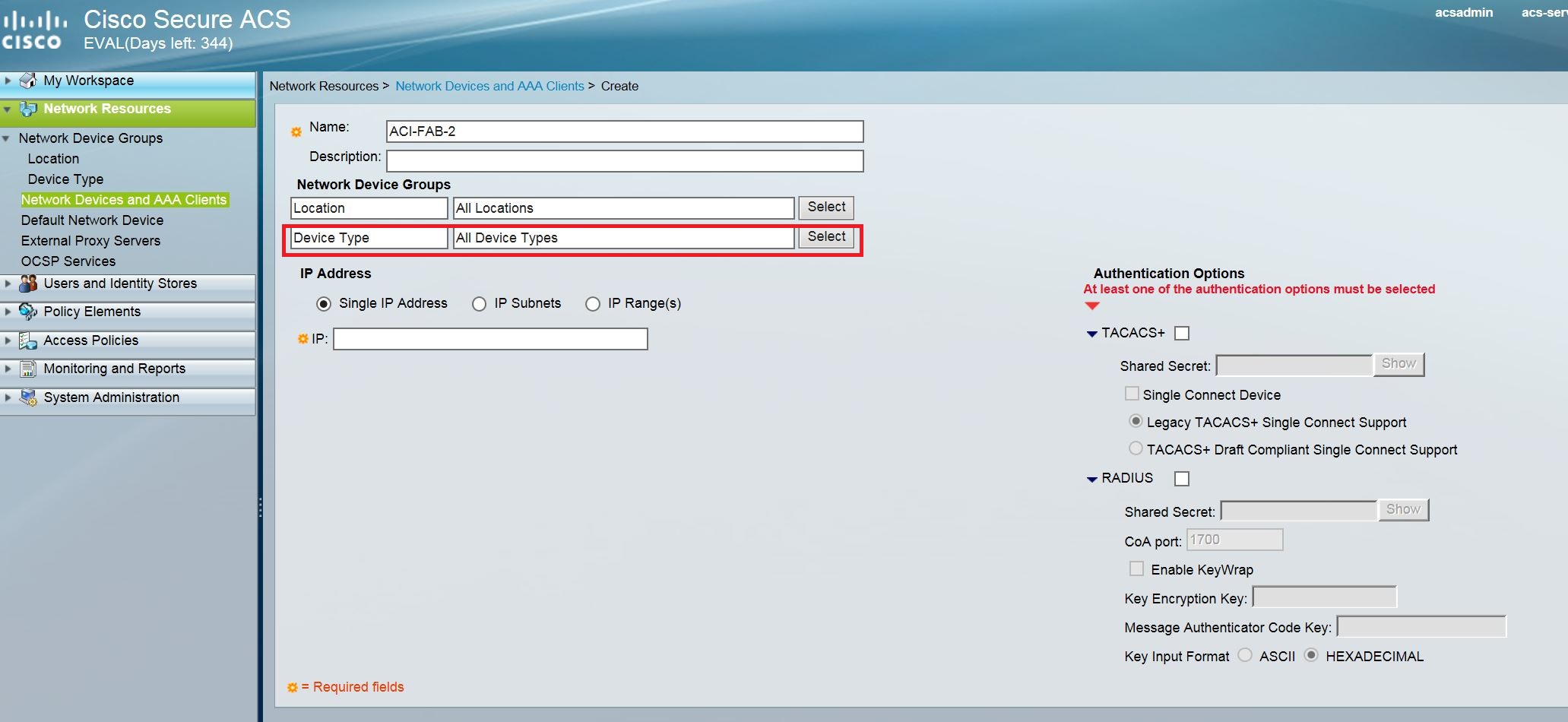
Task: Enable the TACACS+ authentication checkbox
Action: pos(1182,333)
